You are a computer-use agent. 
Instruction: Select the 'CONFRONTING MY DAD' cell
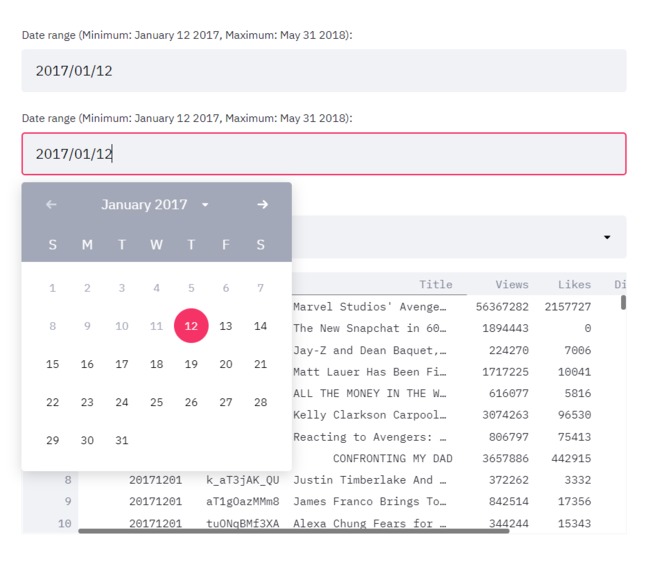(x=393, y=458)
